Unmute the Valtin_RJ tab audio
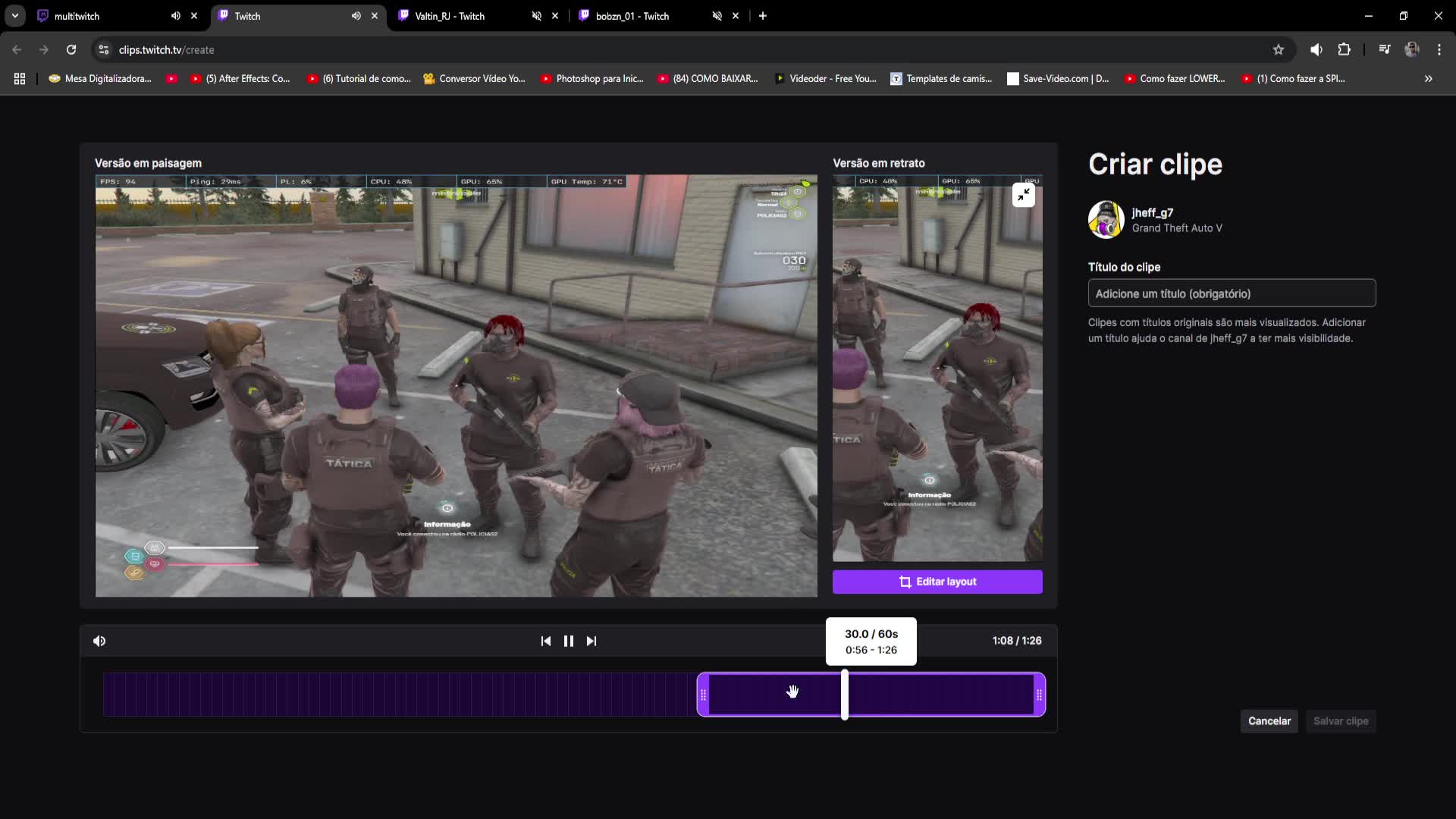 pyautogui.click(x=537, y=16)
